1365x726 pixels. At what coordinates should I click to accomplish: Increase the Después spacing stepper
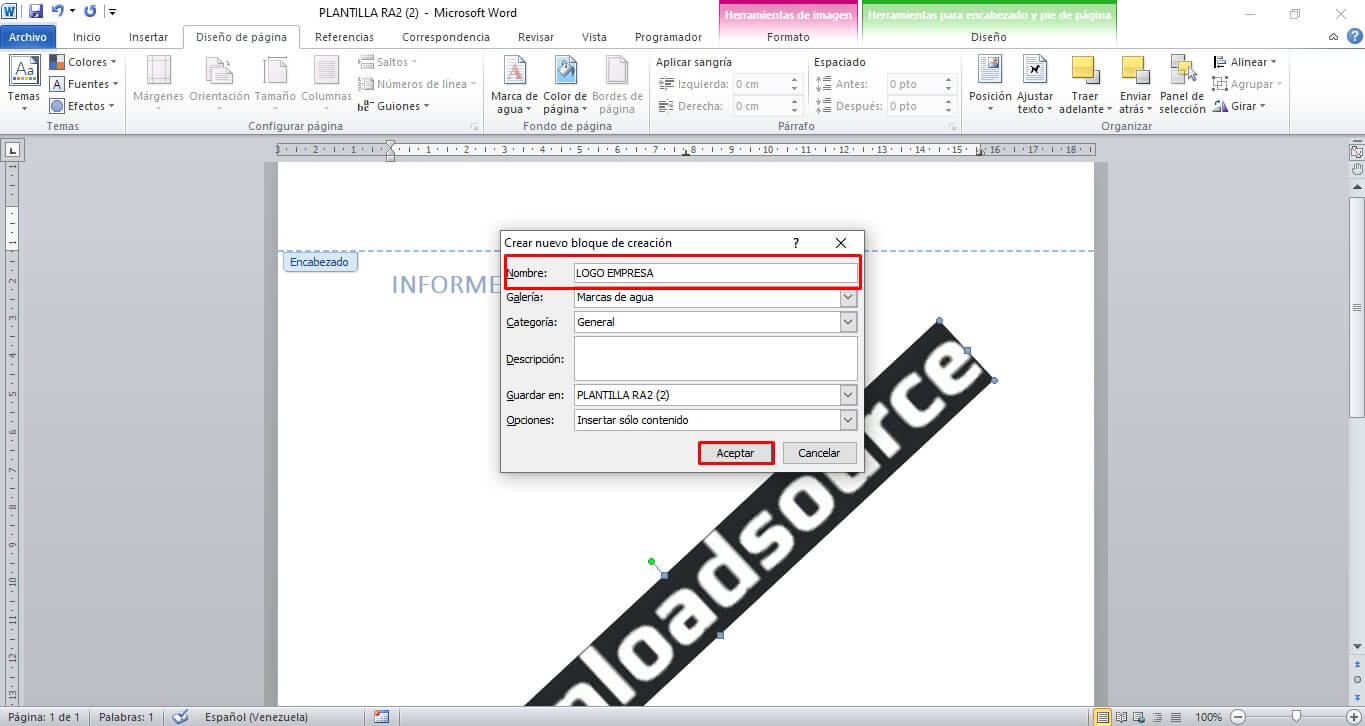point(949,102)
